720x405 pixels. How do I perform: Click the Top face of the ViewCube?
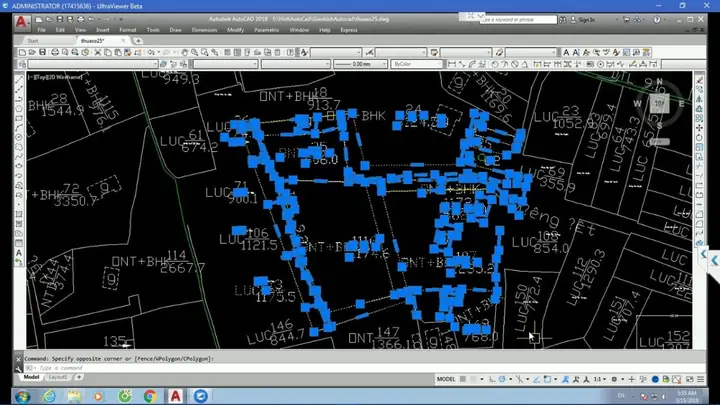click(x=659, y=104)
